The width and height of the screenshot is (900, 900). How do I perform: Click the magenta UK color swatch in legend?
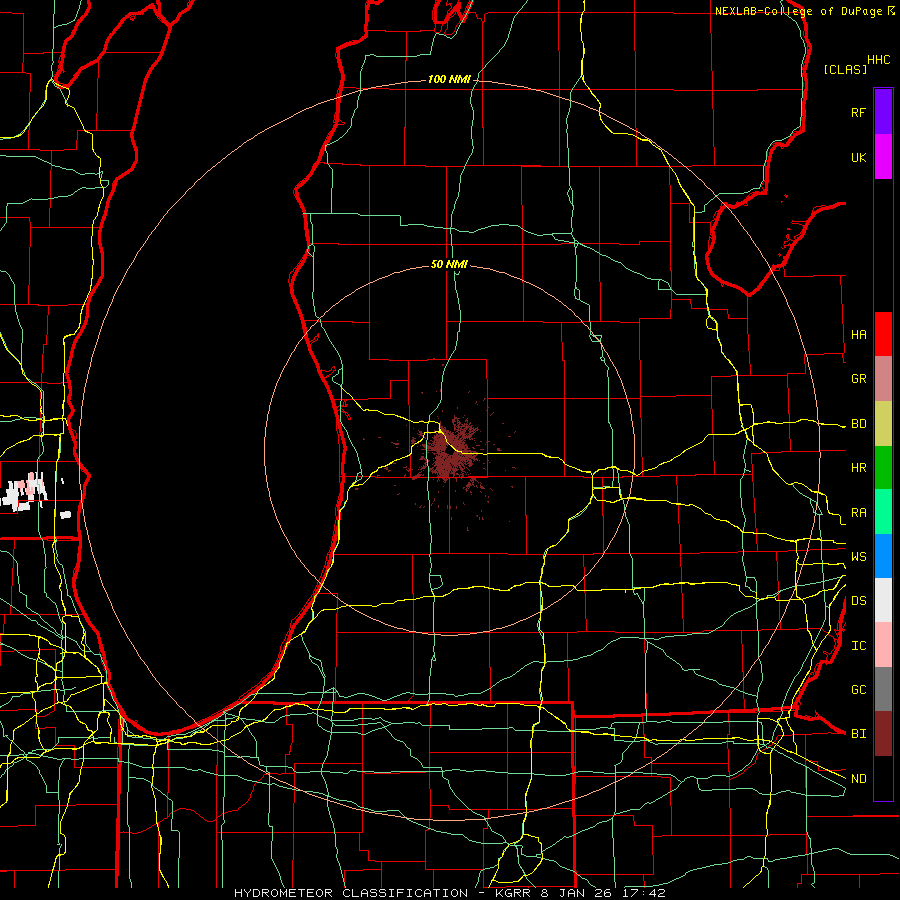[x=883, y=157]
